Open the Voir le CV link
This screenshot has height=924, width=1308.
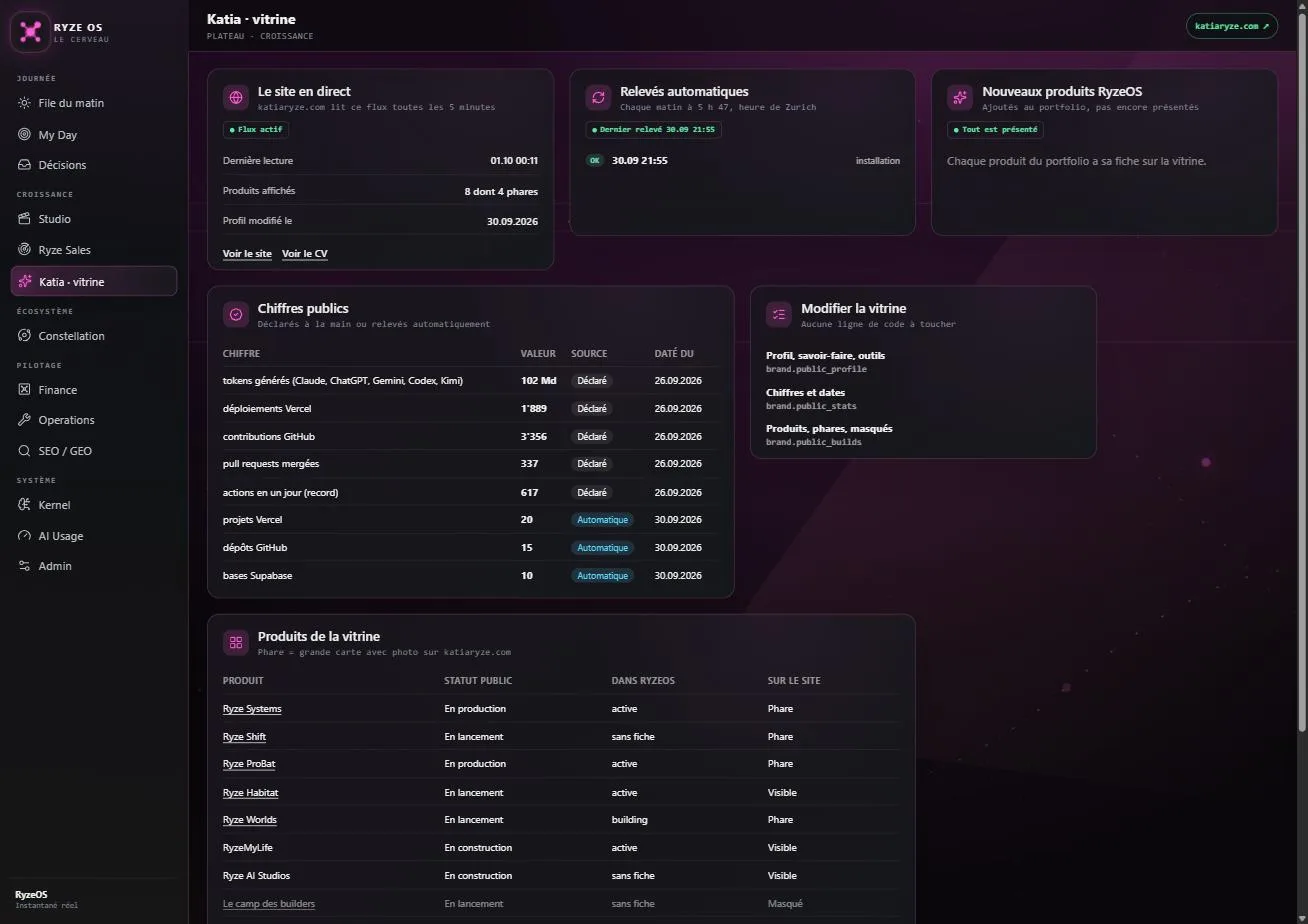point(305,254)
